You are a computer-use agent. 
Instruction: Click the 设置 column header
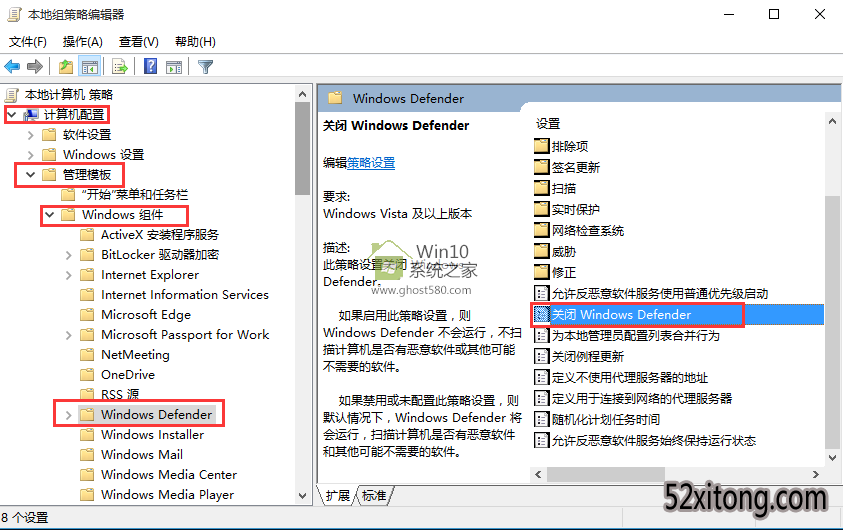pos(548,124)
